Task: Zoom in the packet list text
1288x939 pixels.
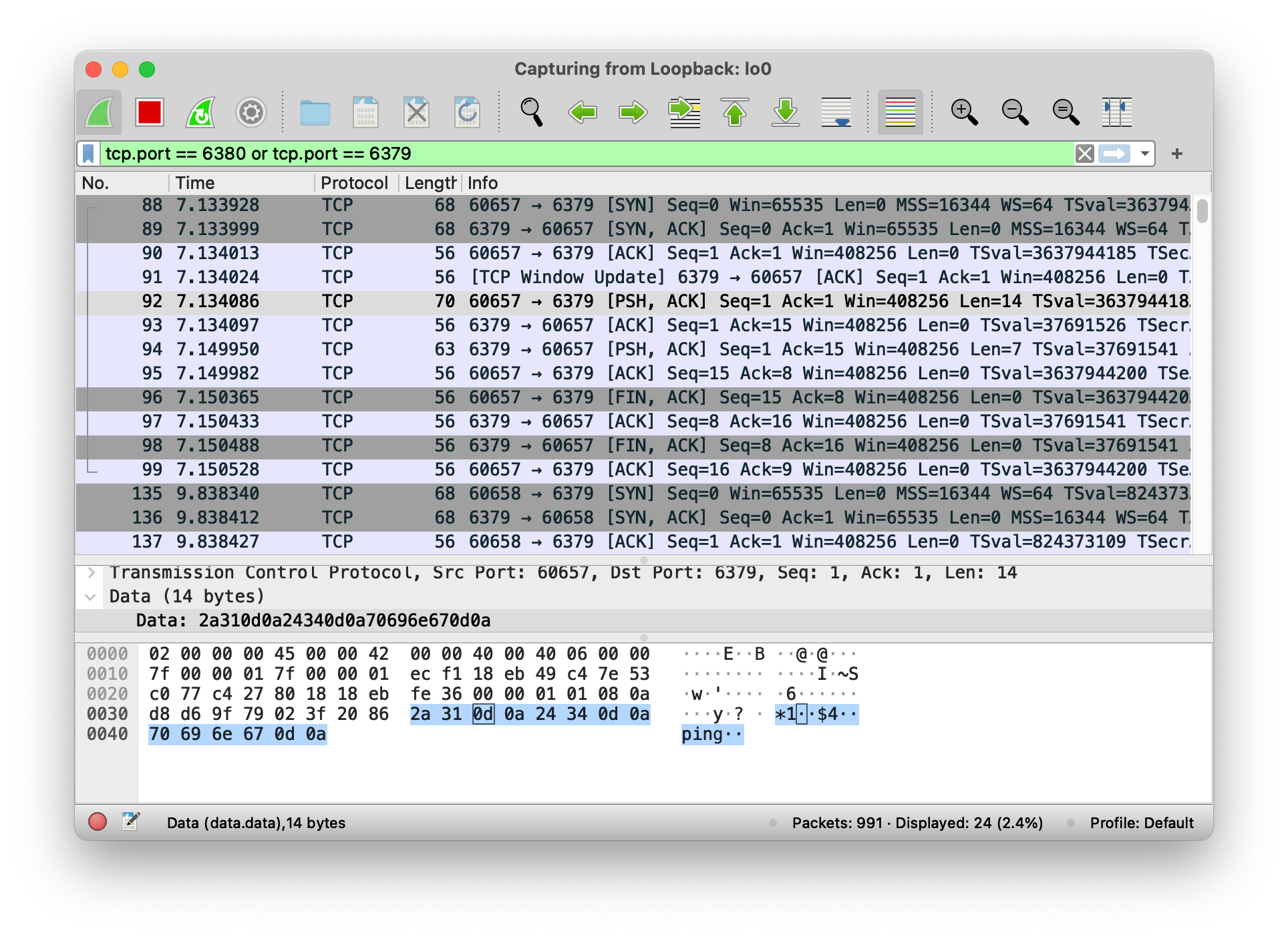Action: pos(964,112)
